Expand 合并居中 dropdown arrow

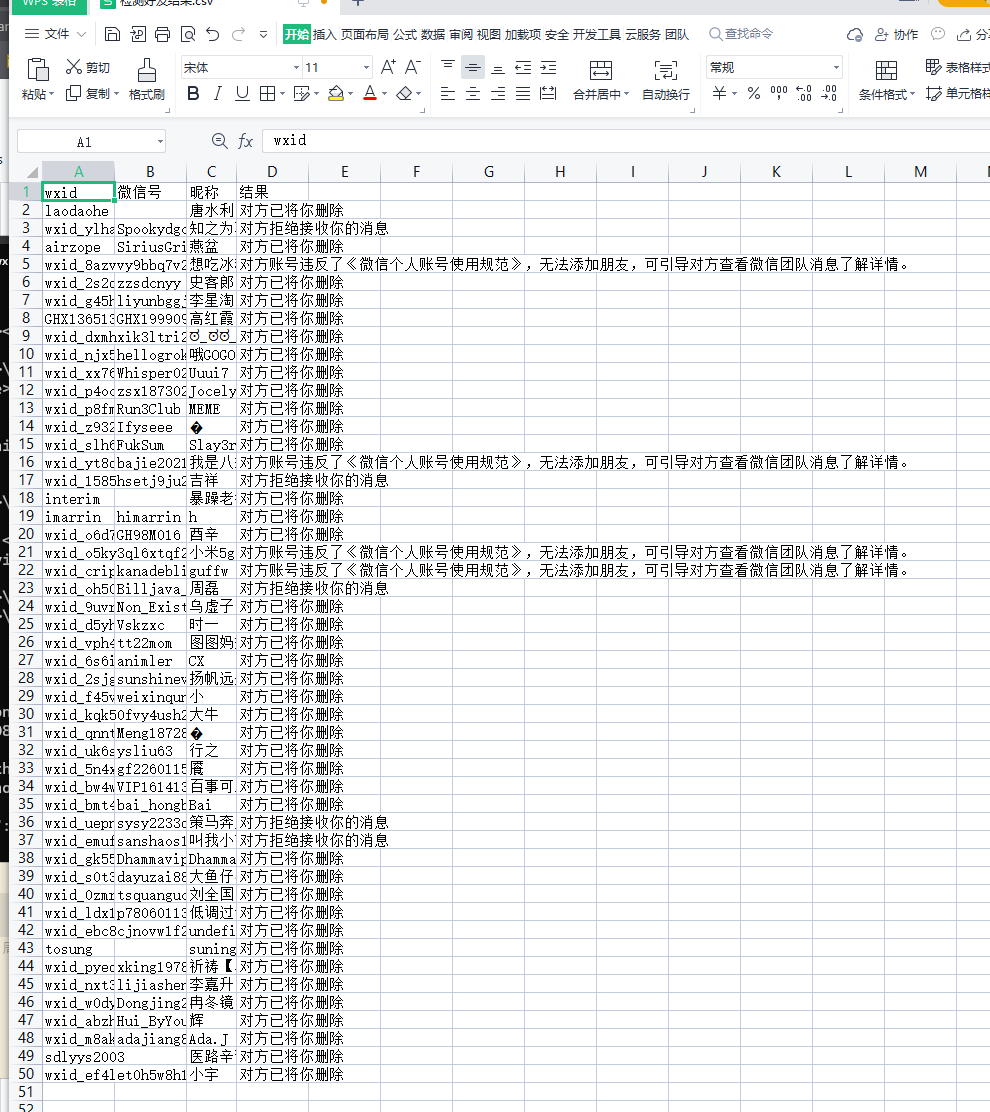pyautogui.click(x=626, y=94)
